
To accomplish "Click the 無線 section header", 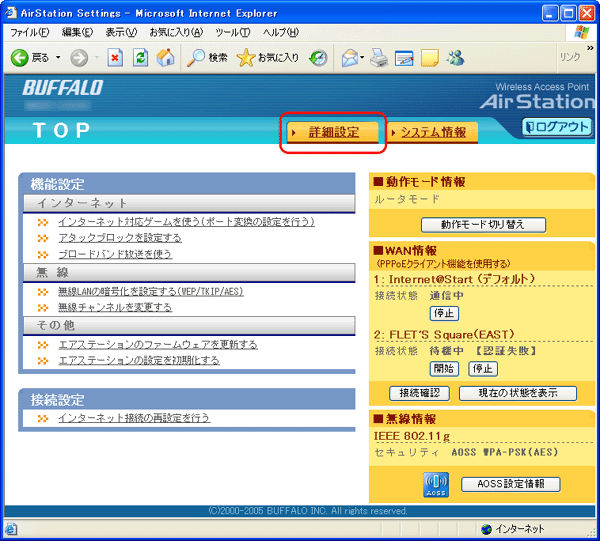I will [189, 272].
